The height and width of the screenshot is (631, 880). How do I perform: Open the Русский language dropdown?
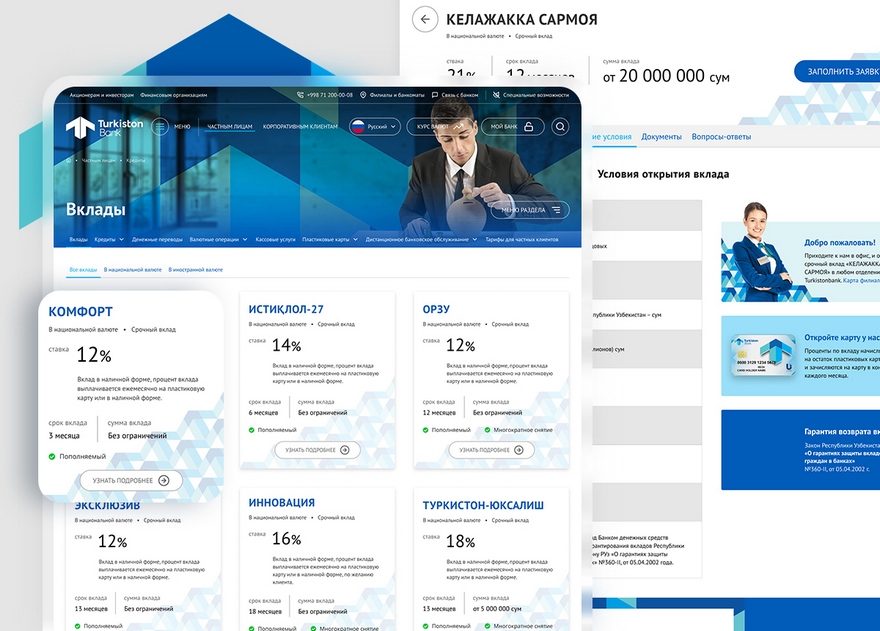coord(374,127)
